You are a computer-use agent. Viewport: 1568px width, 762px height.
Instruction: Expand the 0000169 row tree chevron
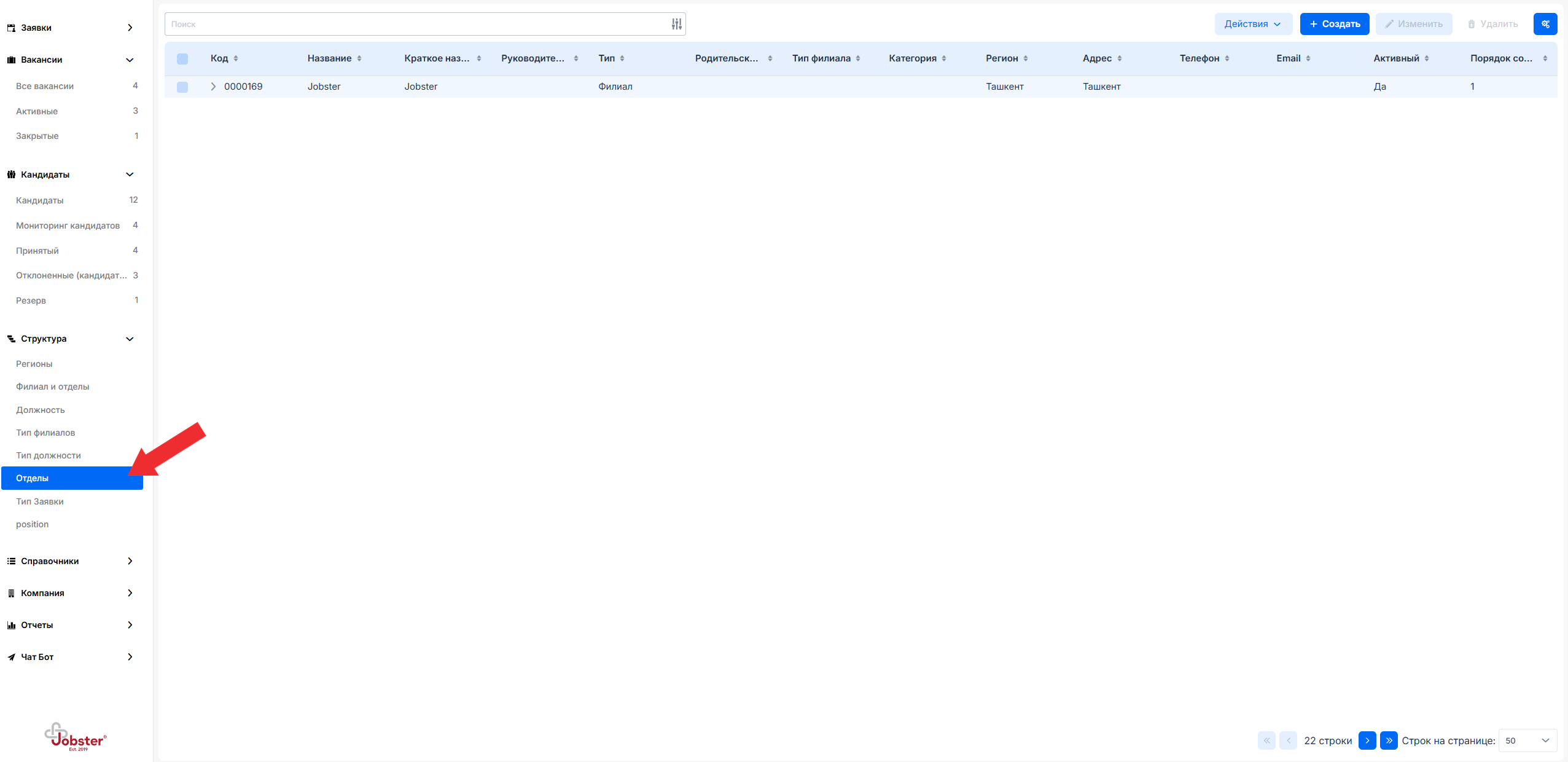click(213, 87)
